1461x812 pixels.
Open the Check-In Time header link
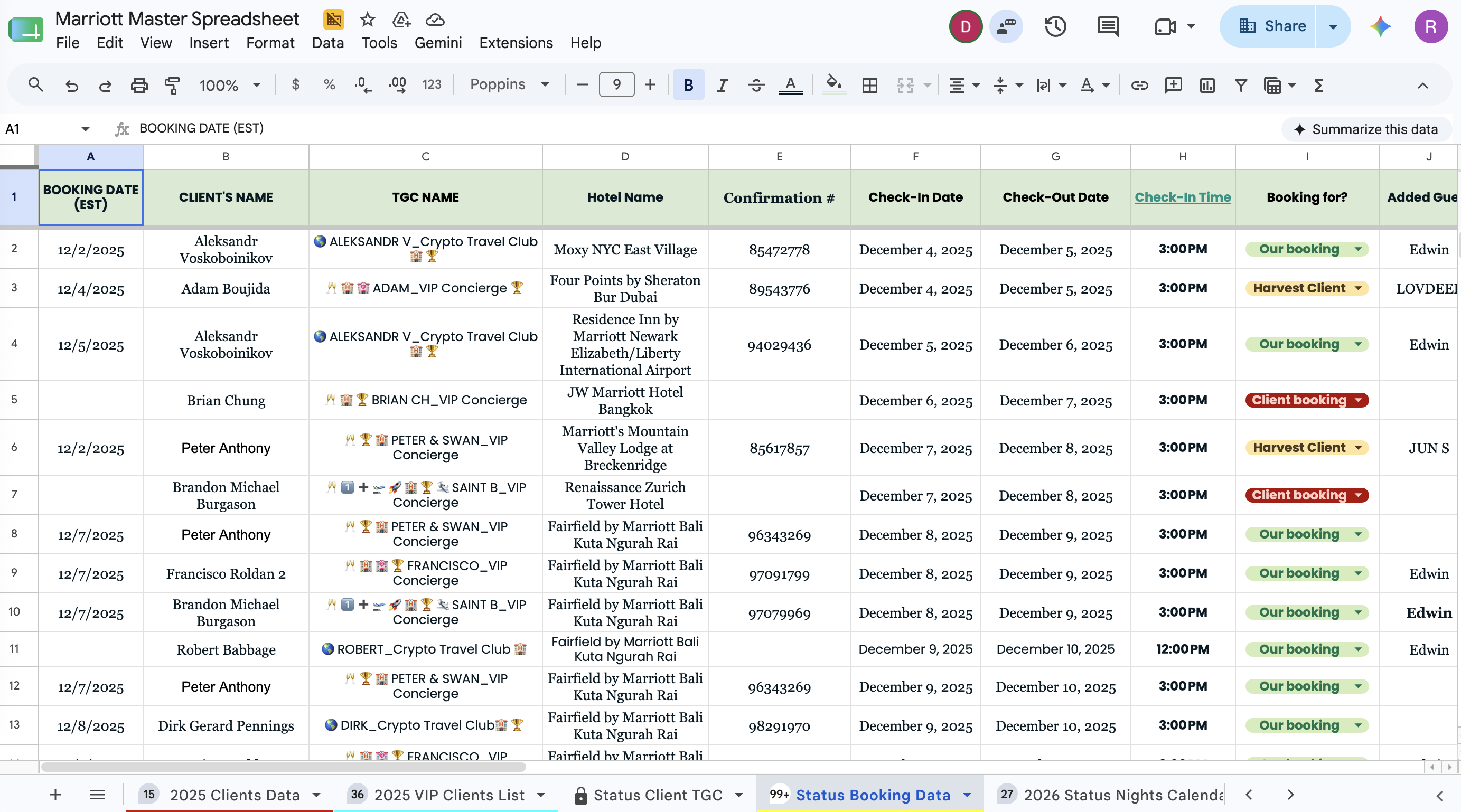tap(1183, 197)
